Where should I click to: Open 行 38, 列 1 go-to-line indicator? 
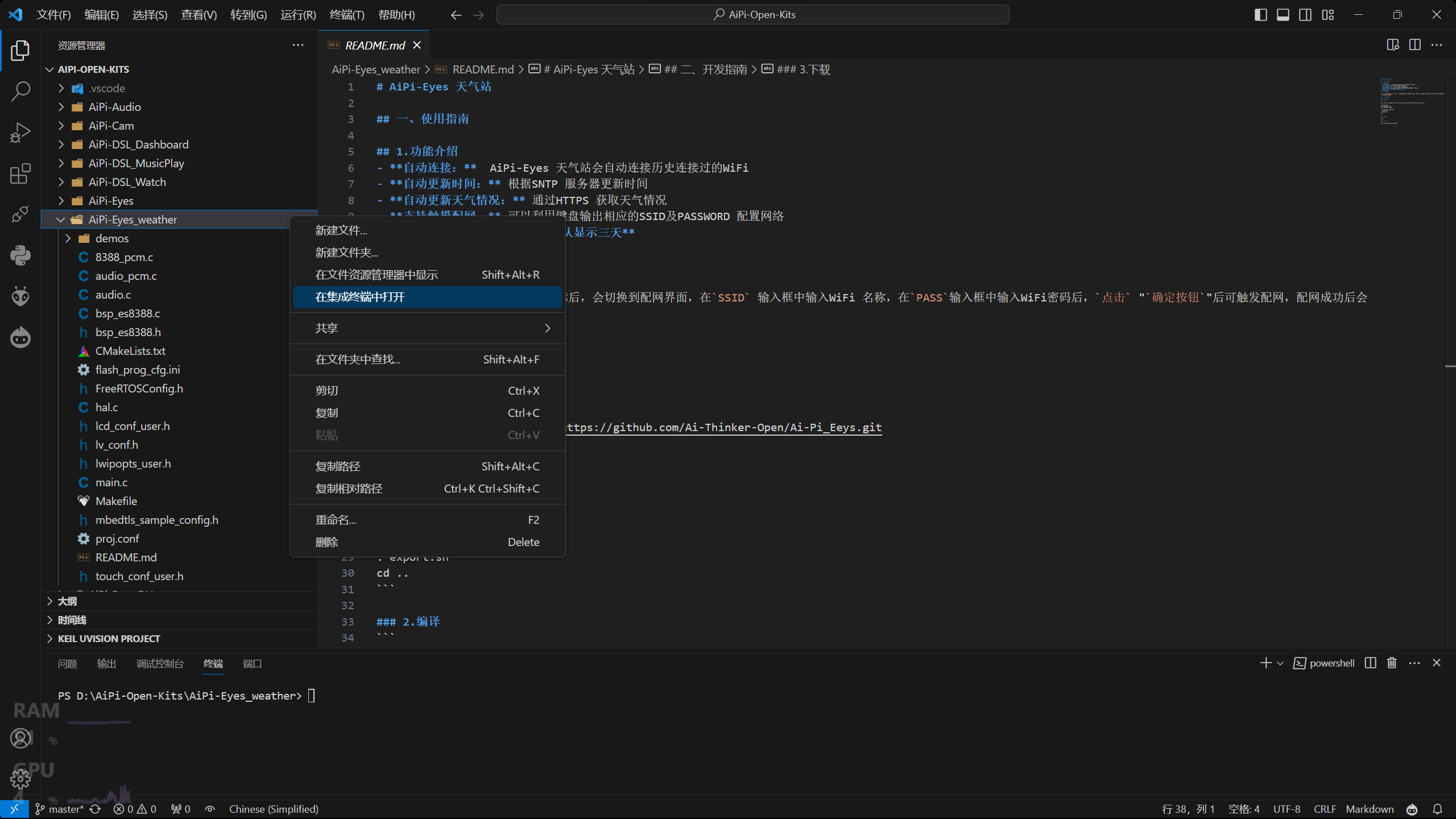pos(1188,809)
